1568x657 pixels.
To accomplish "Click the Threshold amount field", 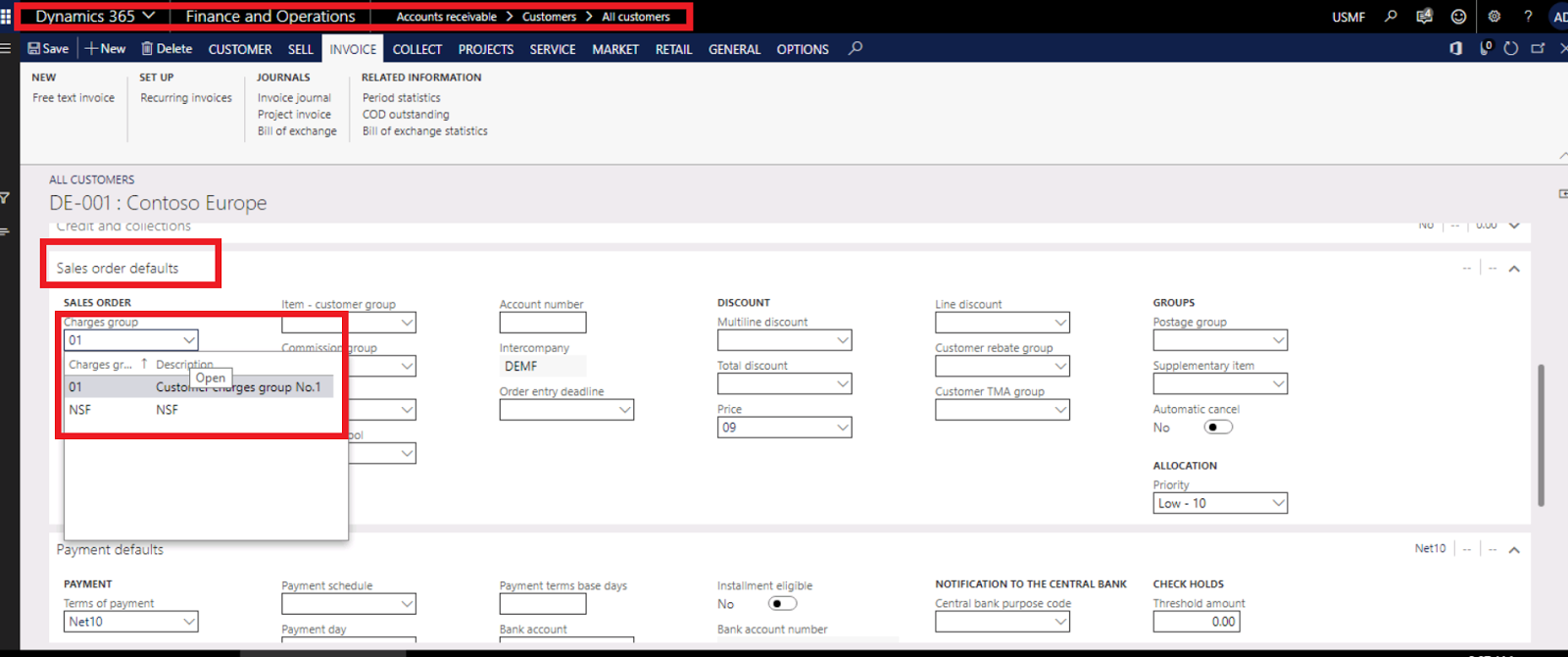I will coord(1197,622).
